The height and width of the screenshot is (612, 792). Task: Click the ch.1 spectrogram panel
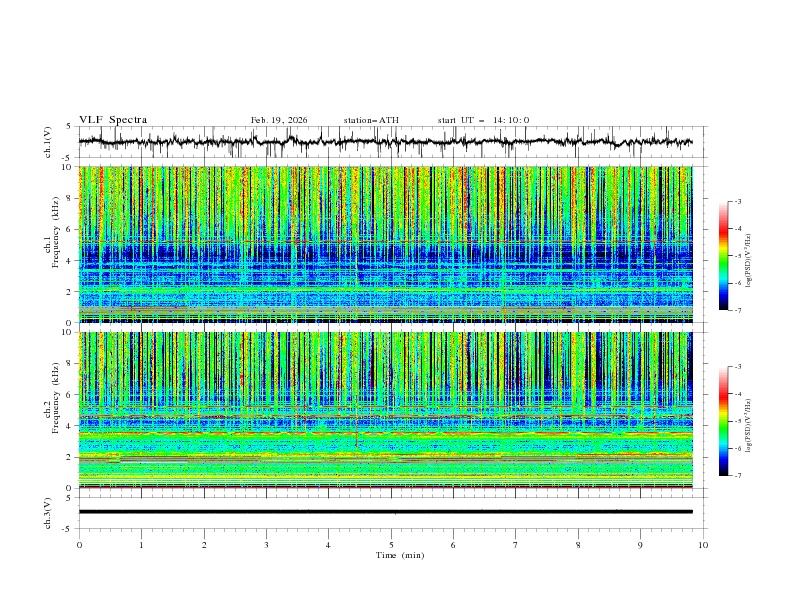[x=385, y=244]
